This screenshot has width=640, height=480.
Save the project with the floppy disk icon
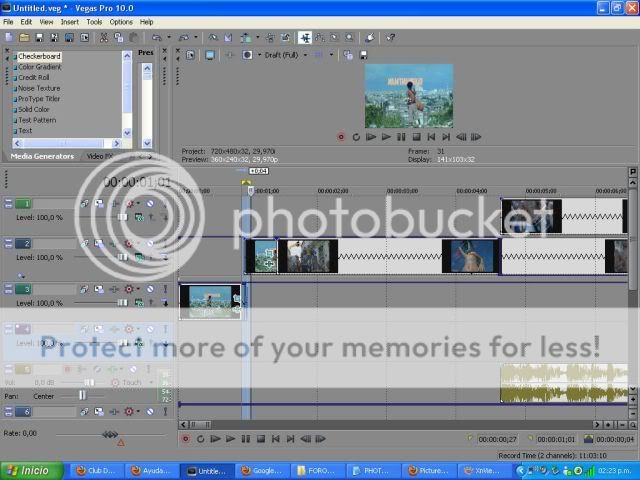(x=39, y=38)
